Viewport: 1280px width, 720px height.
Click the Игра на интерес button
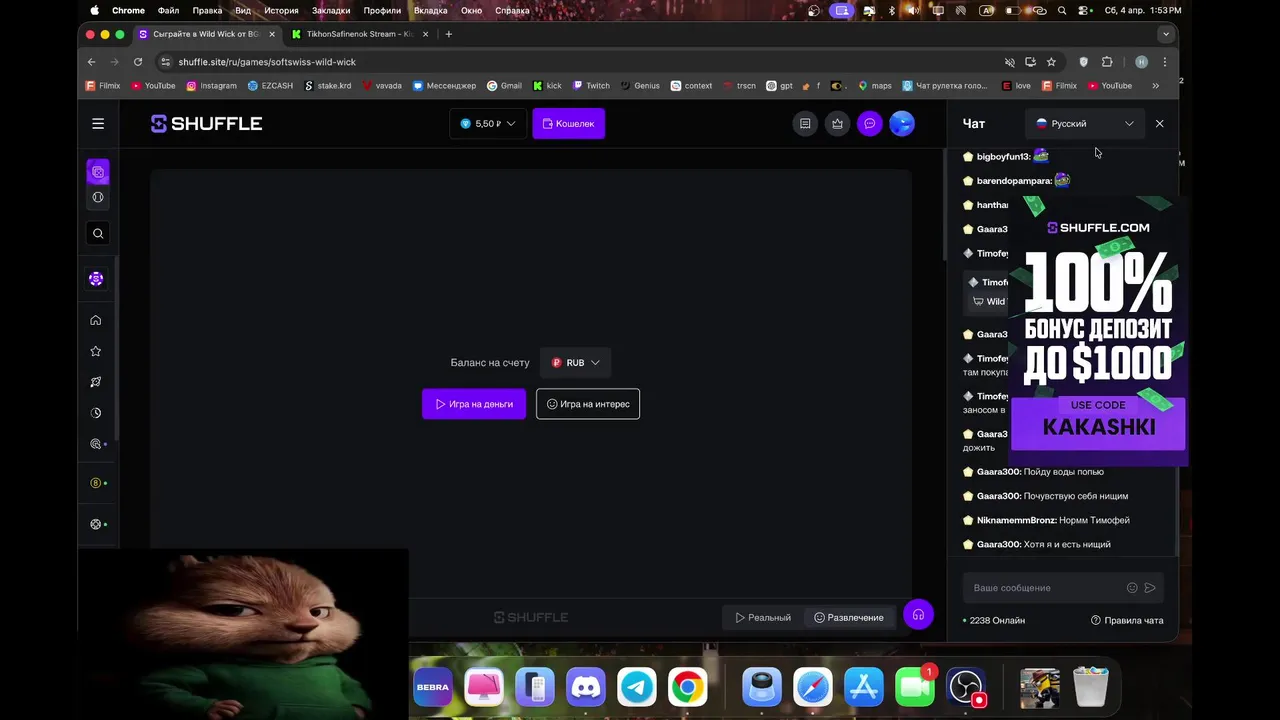pos(588,404)
